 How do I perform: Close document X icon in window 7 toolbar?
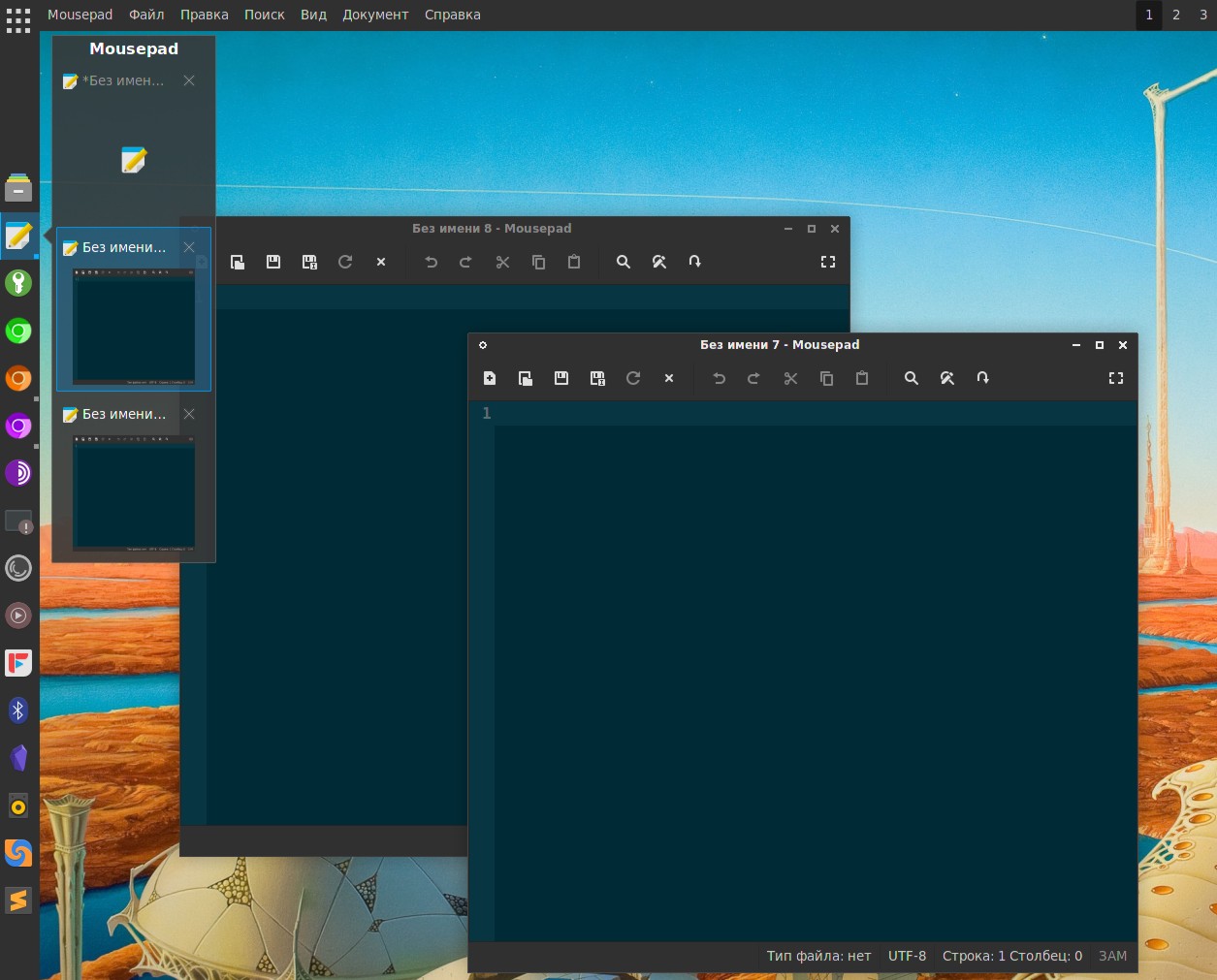[669, 378]
